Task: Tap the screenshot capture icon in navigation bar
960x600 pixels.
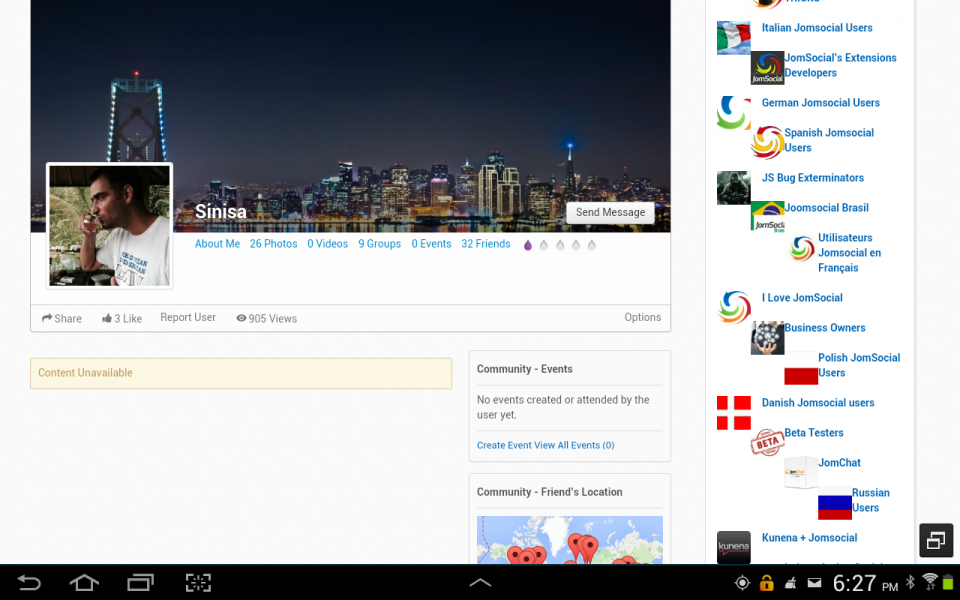Action: (198, 582)
